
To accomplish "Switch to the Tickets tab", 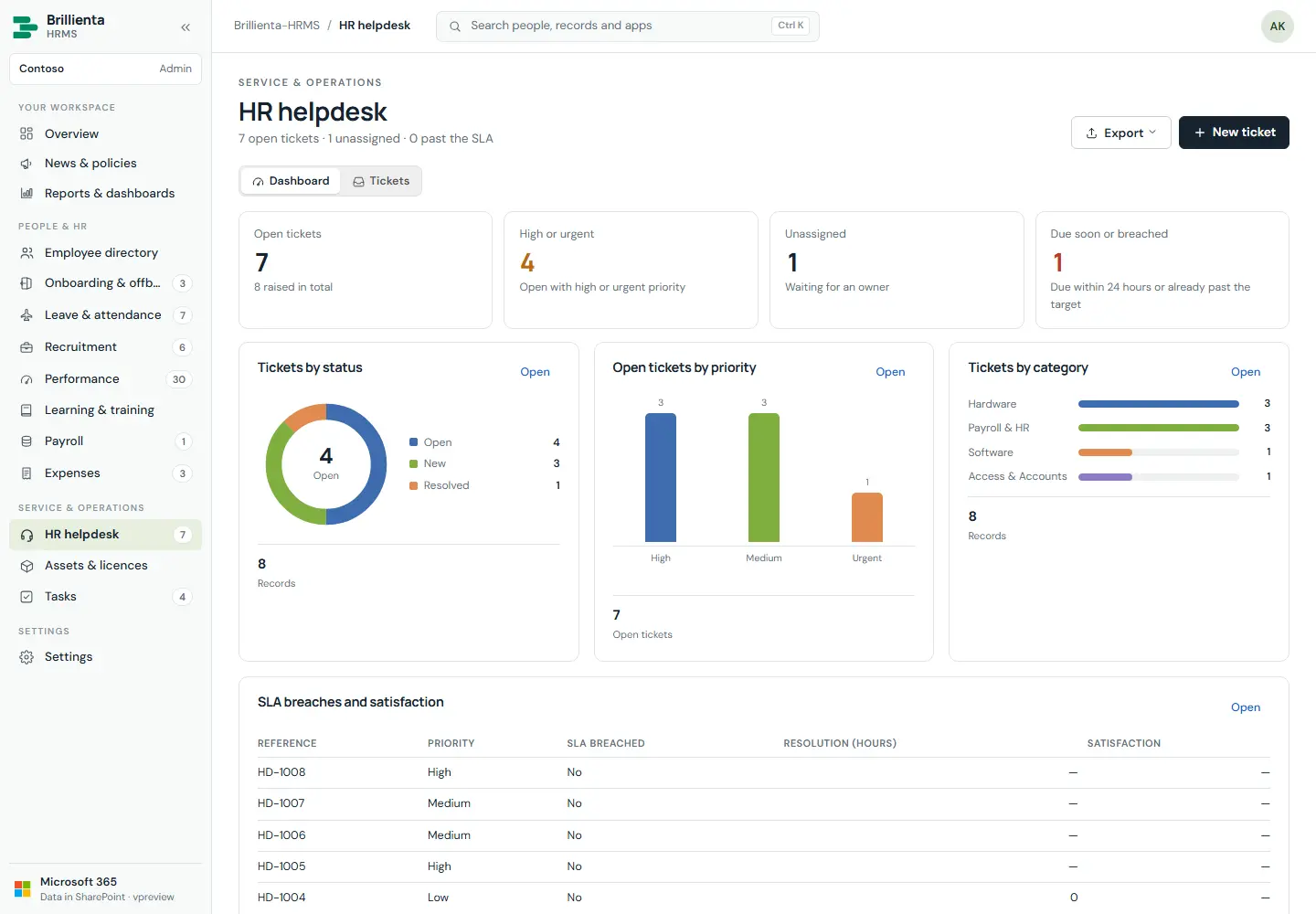I will [x=381, y=181].
